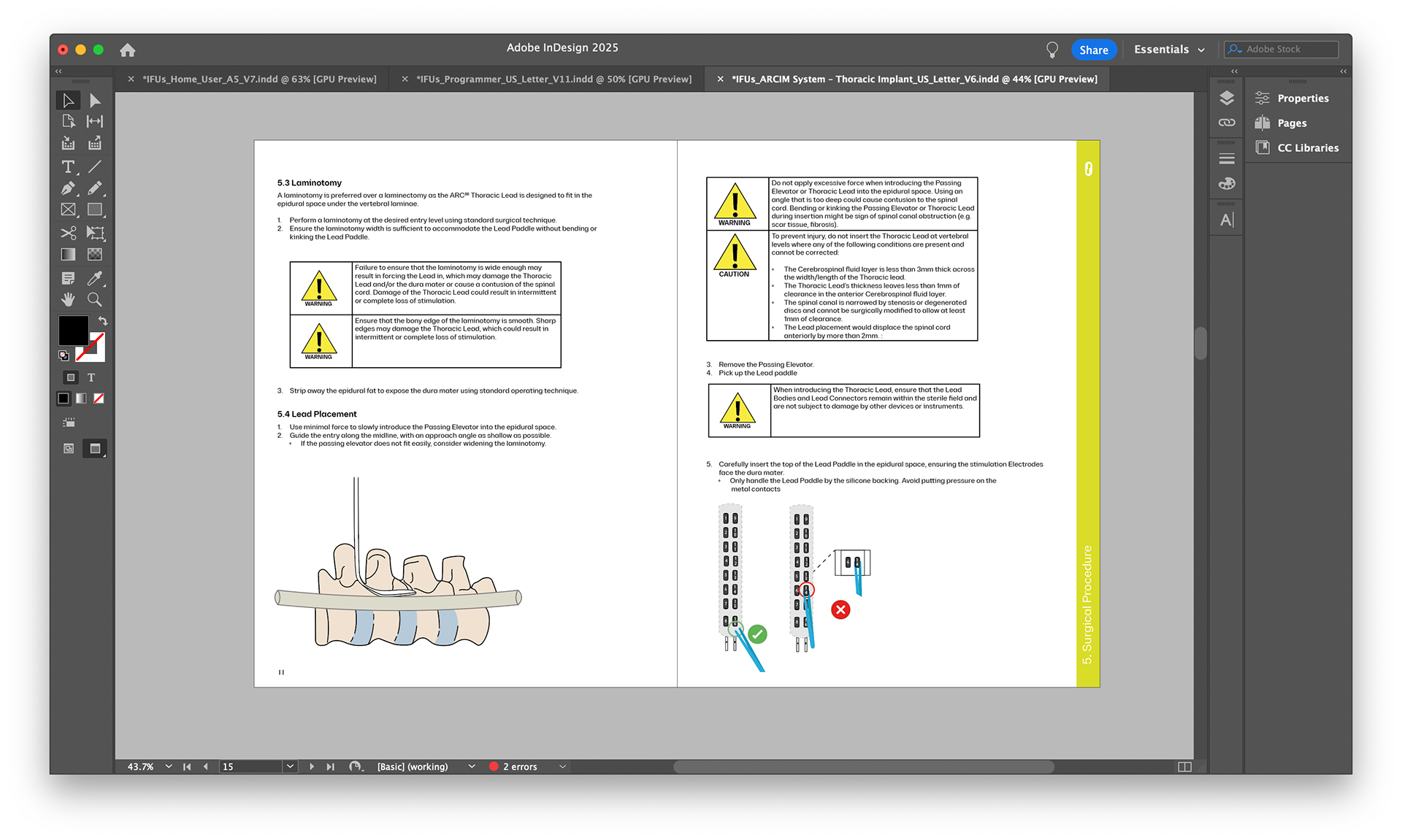The height and width of the screenshot is (840, 1402).
Task: Go to Home screen
Action: (128, 50)
